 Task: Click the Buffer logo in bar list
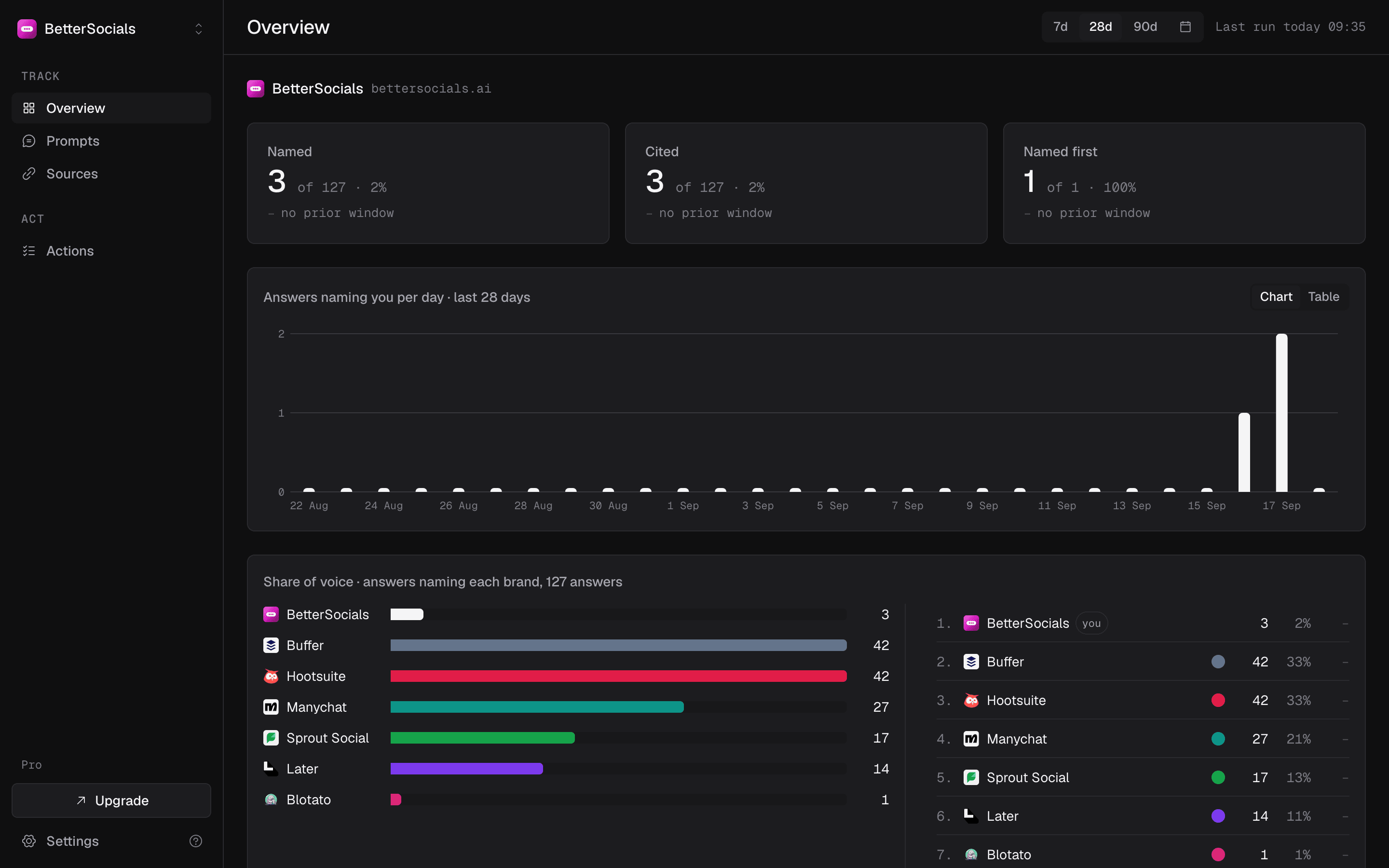point(271,645)
